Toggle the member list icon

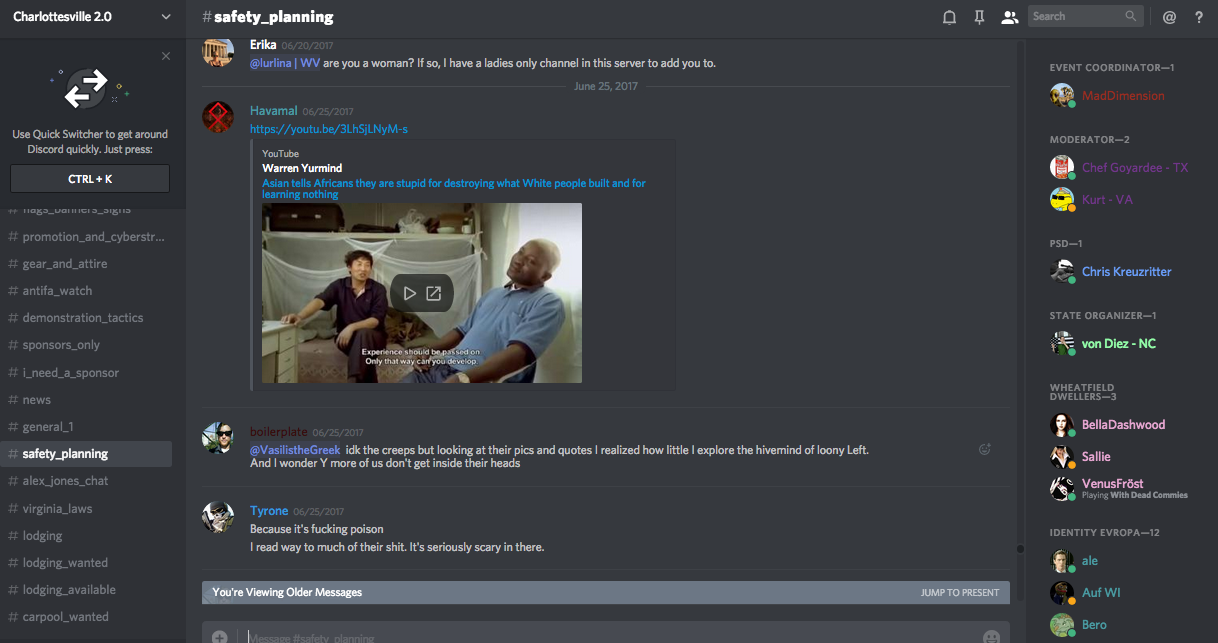coord(1009,17)
